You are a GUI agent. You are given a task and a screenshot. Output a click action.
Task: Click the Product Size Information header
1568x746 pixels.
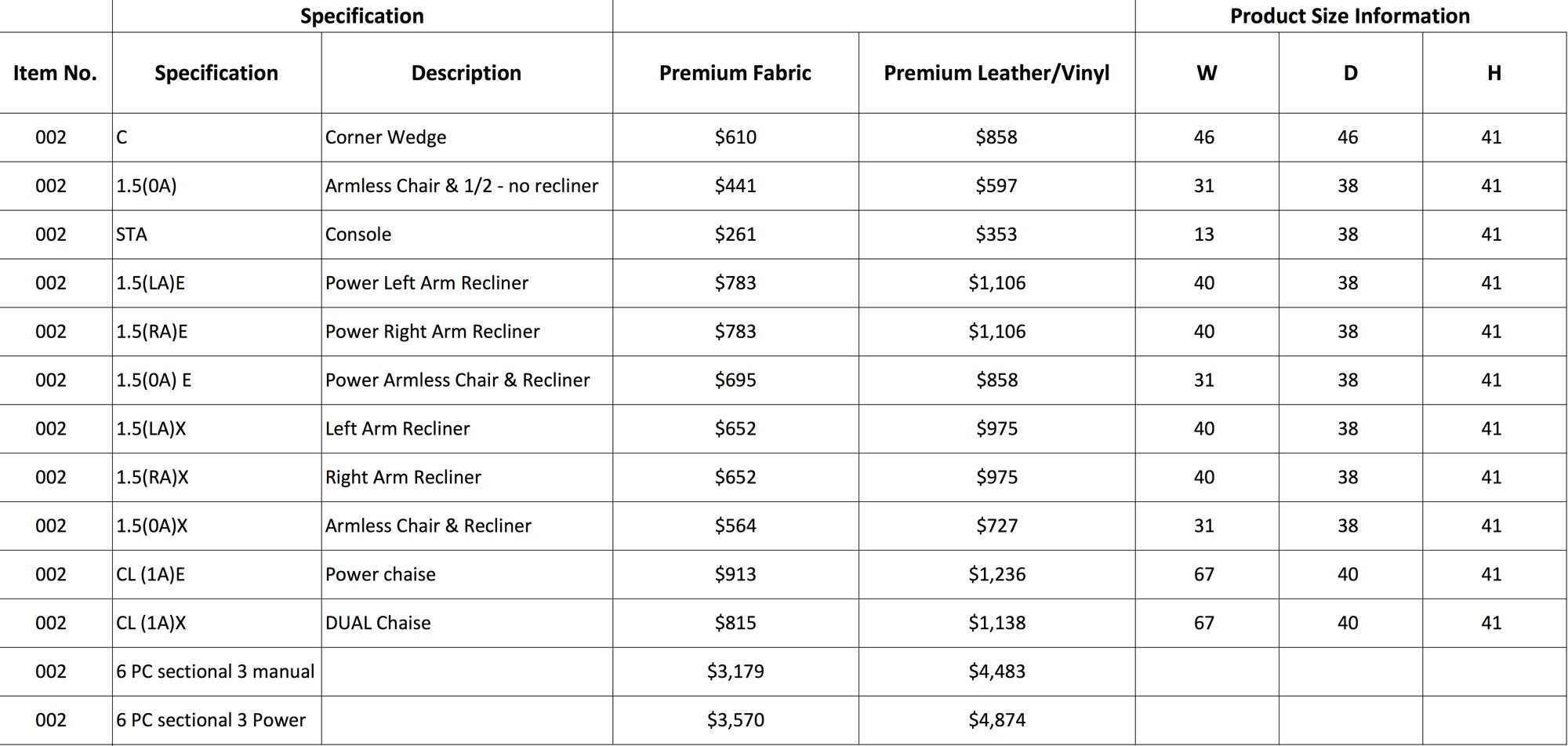pos(1350,16)
